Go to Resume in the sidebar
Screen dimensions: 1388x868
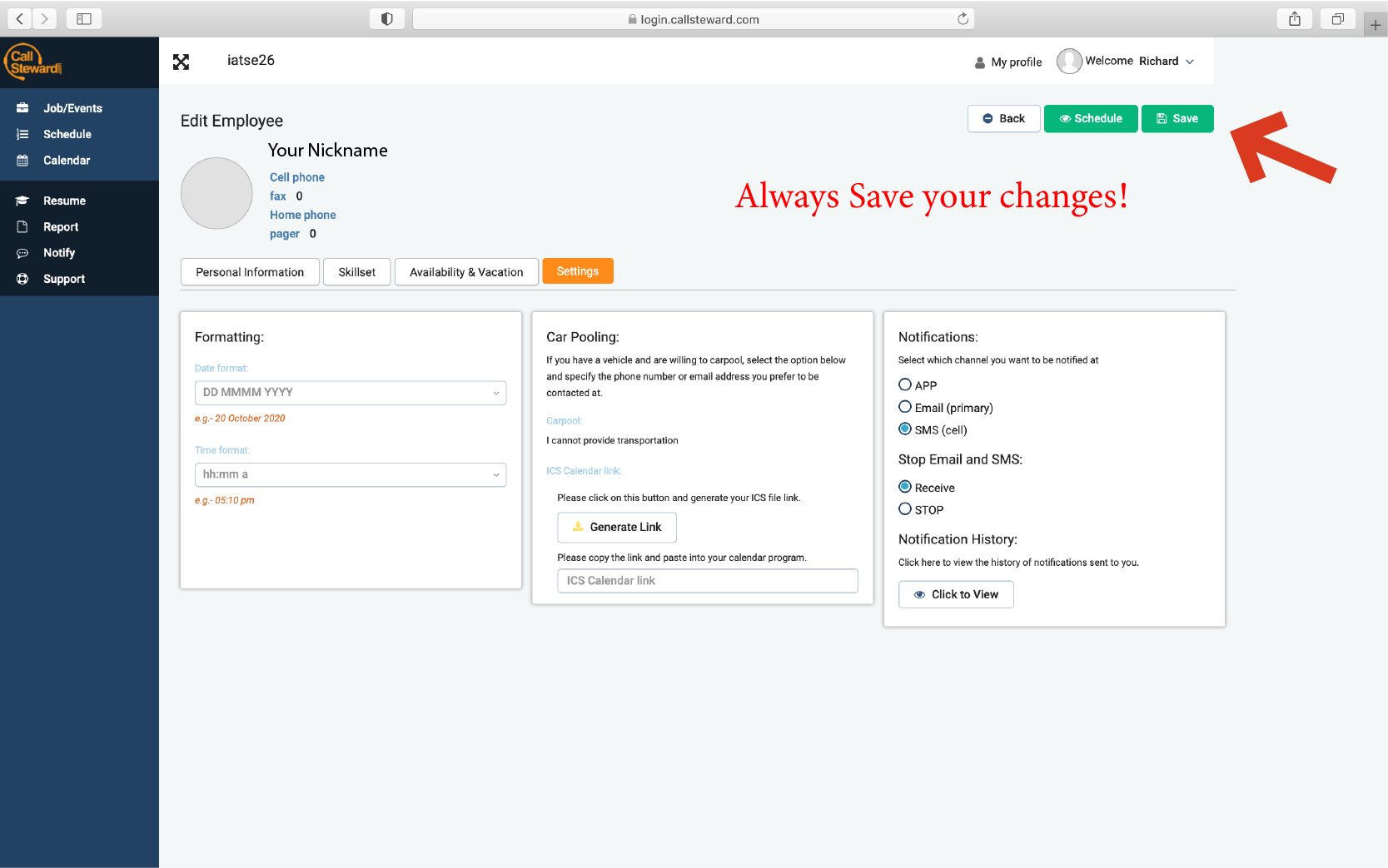click(x=64, y=201)
